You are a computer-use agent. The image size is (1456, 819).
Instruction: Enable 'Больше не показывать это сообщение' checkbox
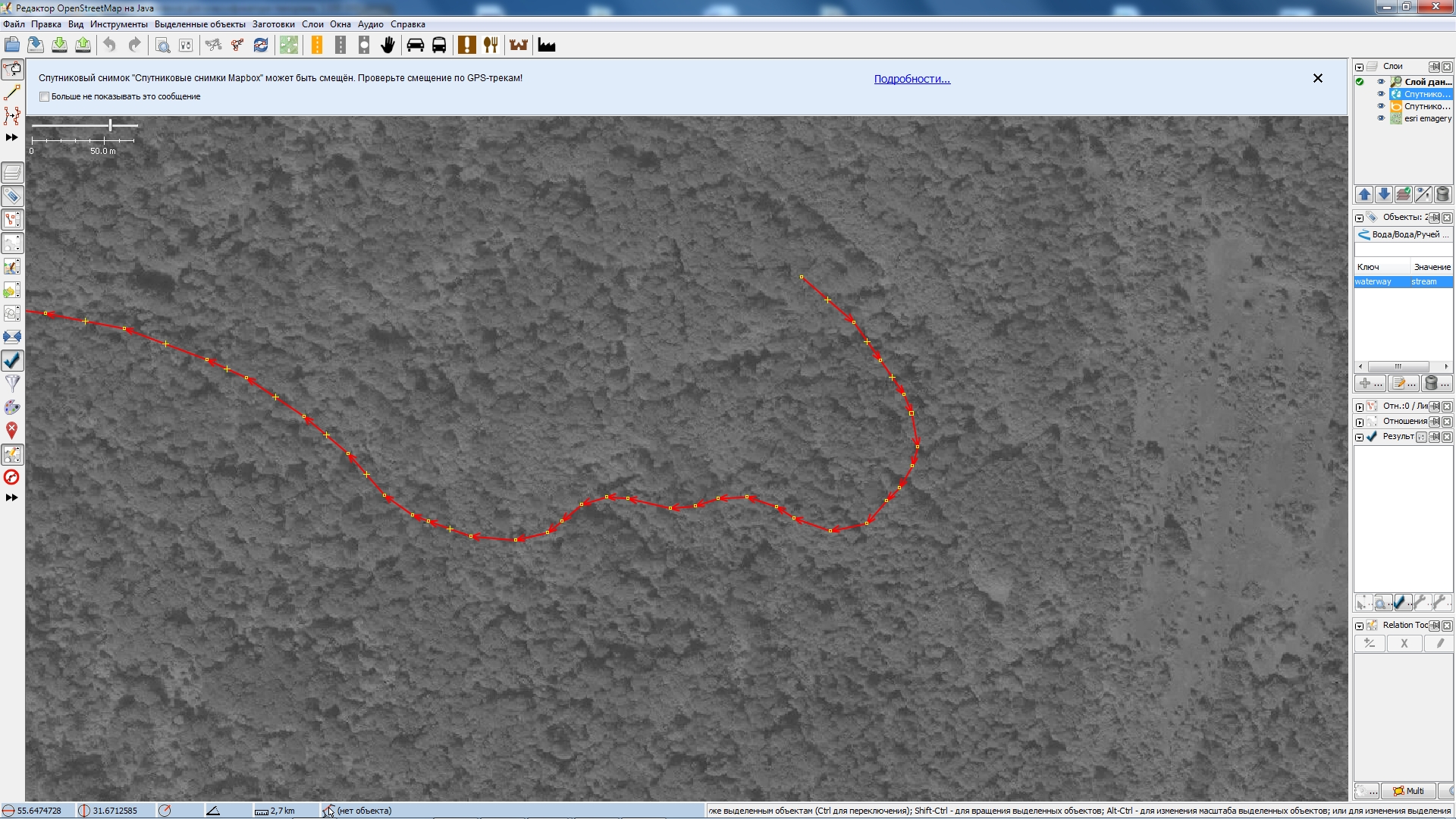click(45, 97)
